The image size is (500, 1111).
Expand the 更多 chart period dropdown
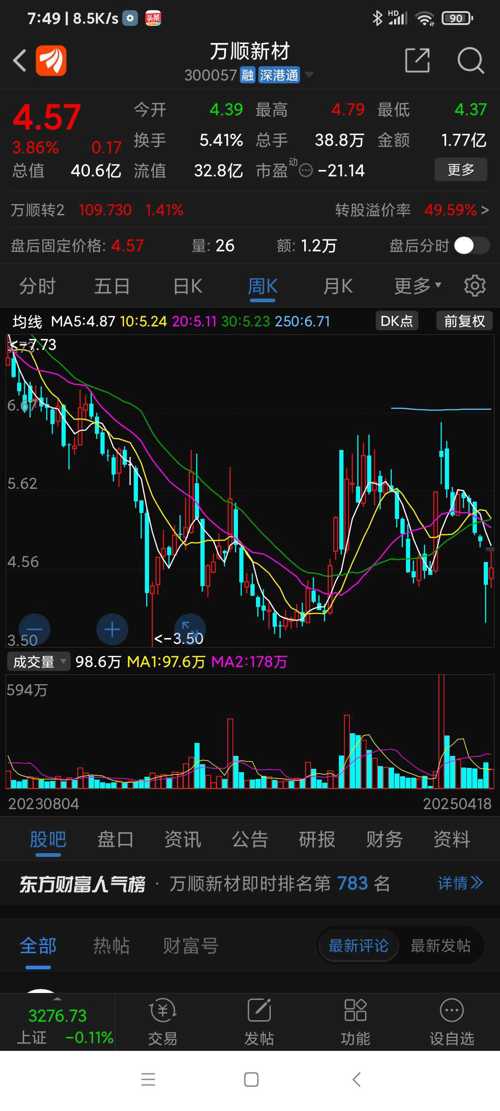418,286
